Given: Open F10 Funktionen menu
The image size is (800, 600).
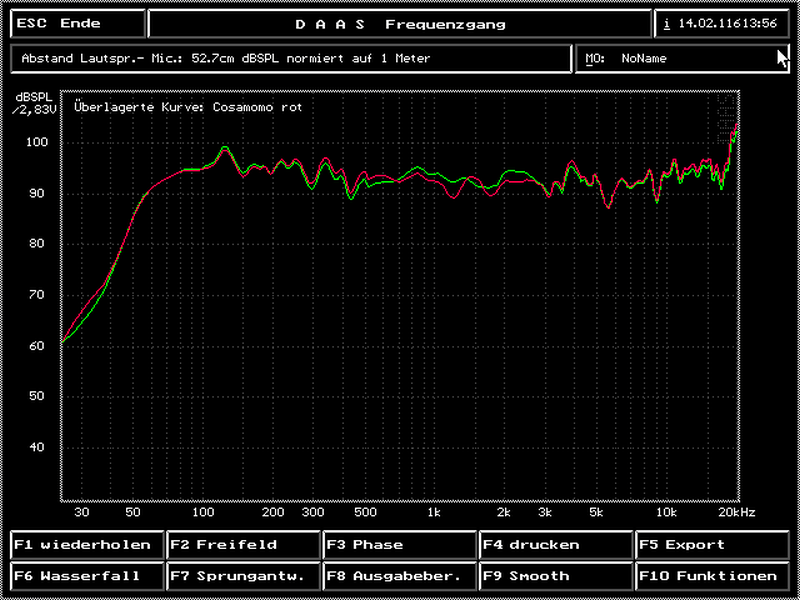Looking at the screenshot, I should coord(712,576).
